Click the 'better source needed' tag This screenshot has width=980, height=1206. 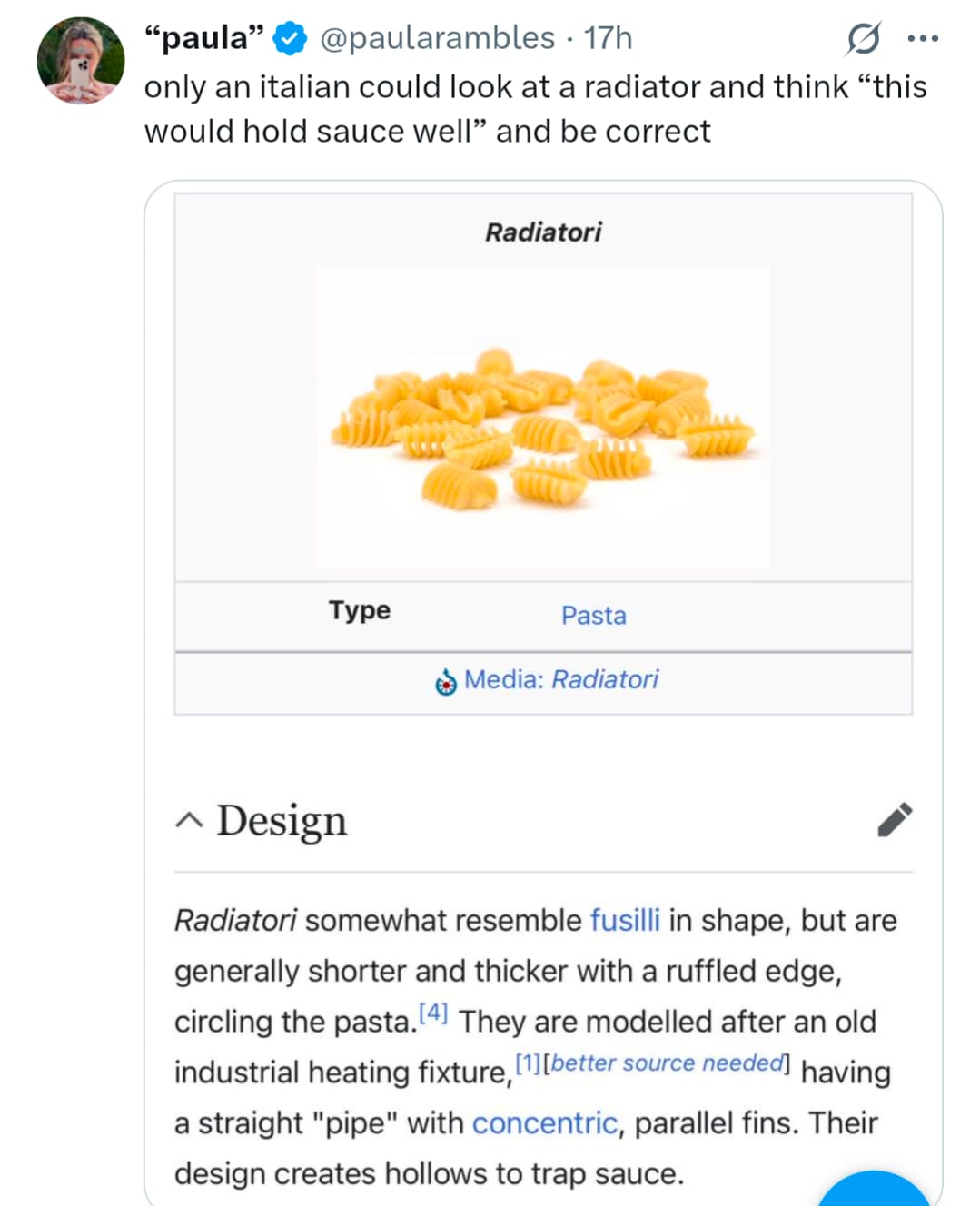click(667, 1063)
